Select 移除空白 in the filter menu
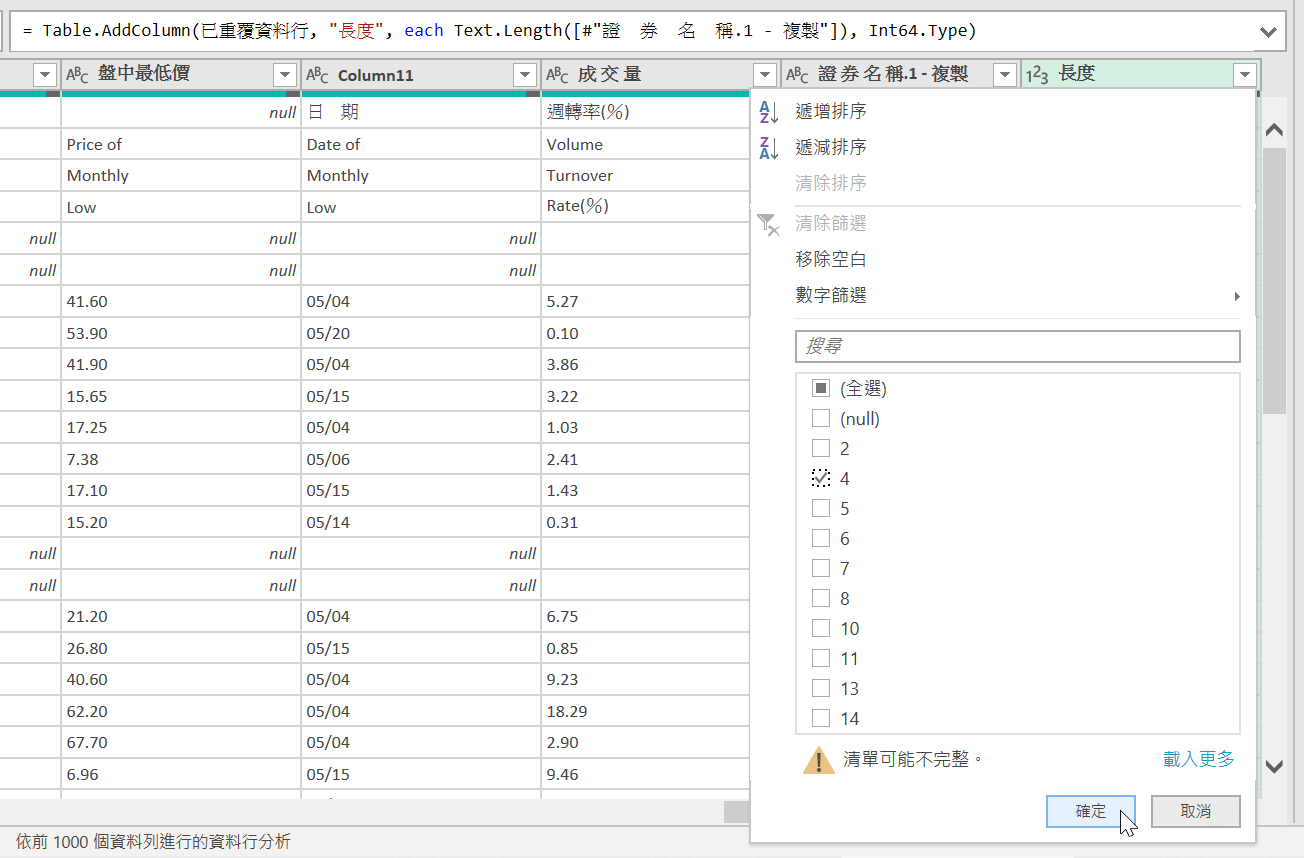Screen dimensions: 1304x858 click(831, 260)
